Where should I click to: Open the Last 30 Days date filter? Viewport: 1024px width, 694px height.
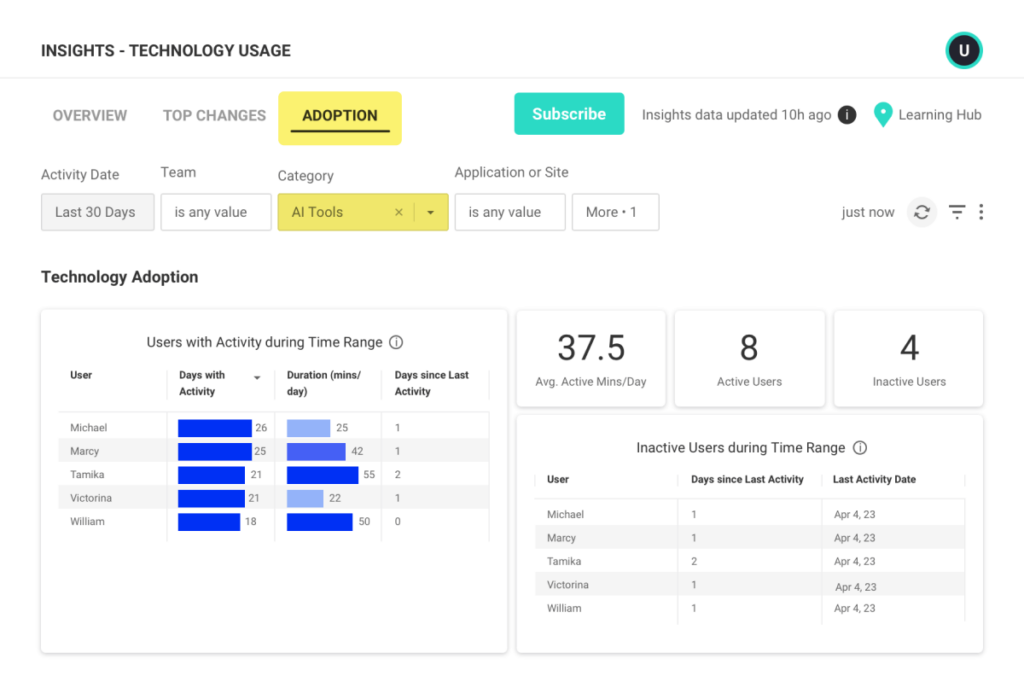click(97, 212)
